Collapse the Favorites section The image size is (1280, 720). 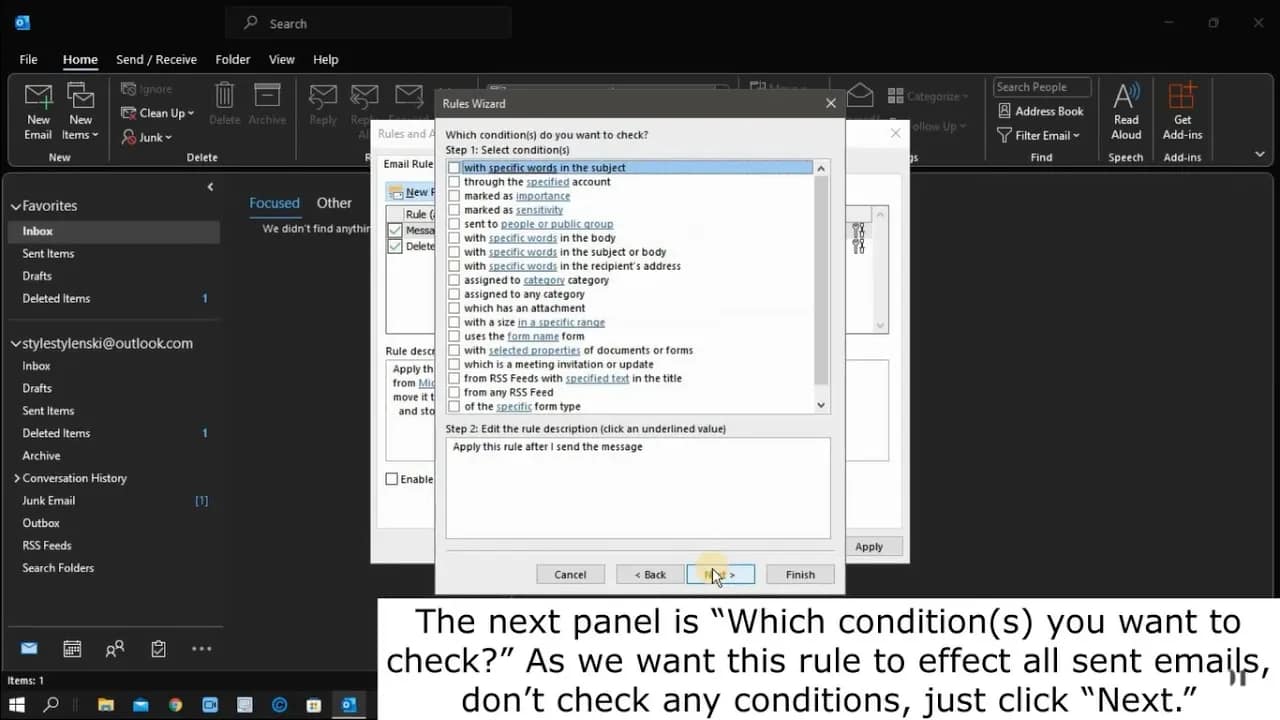coord(16,206)
